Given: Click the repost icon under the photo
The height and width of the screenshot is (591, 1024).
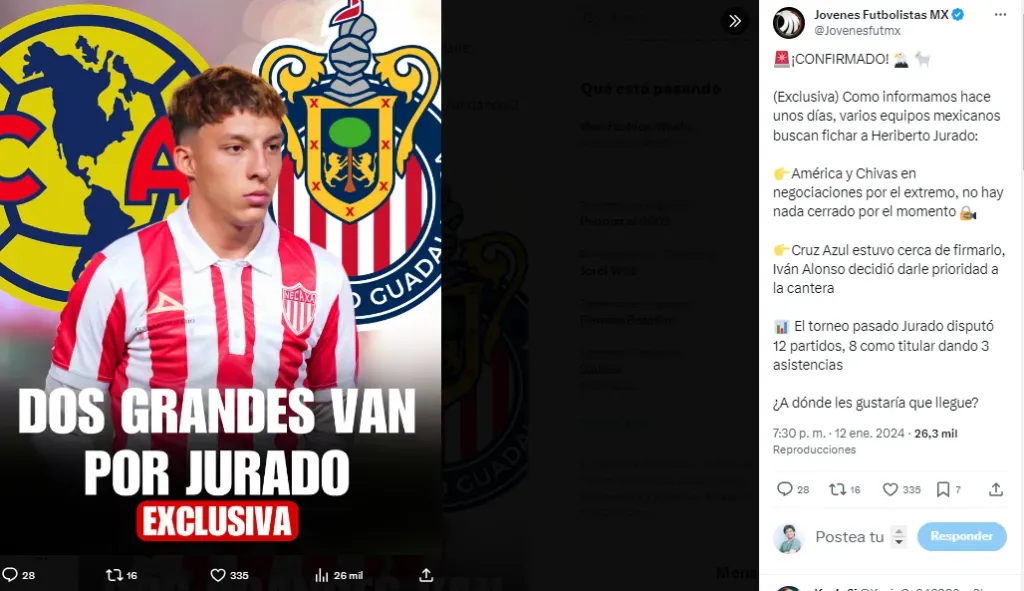Looking at the screenshot, I should [x=114, y=575].
